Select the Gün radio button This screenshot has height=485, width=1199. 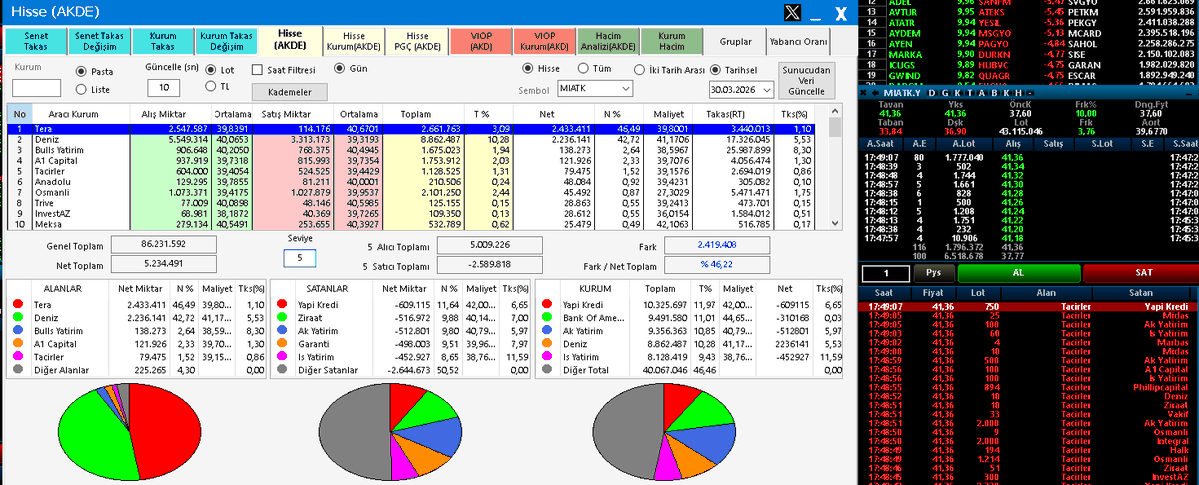click(340, 68)
